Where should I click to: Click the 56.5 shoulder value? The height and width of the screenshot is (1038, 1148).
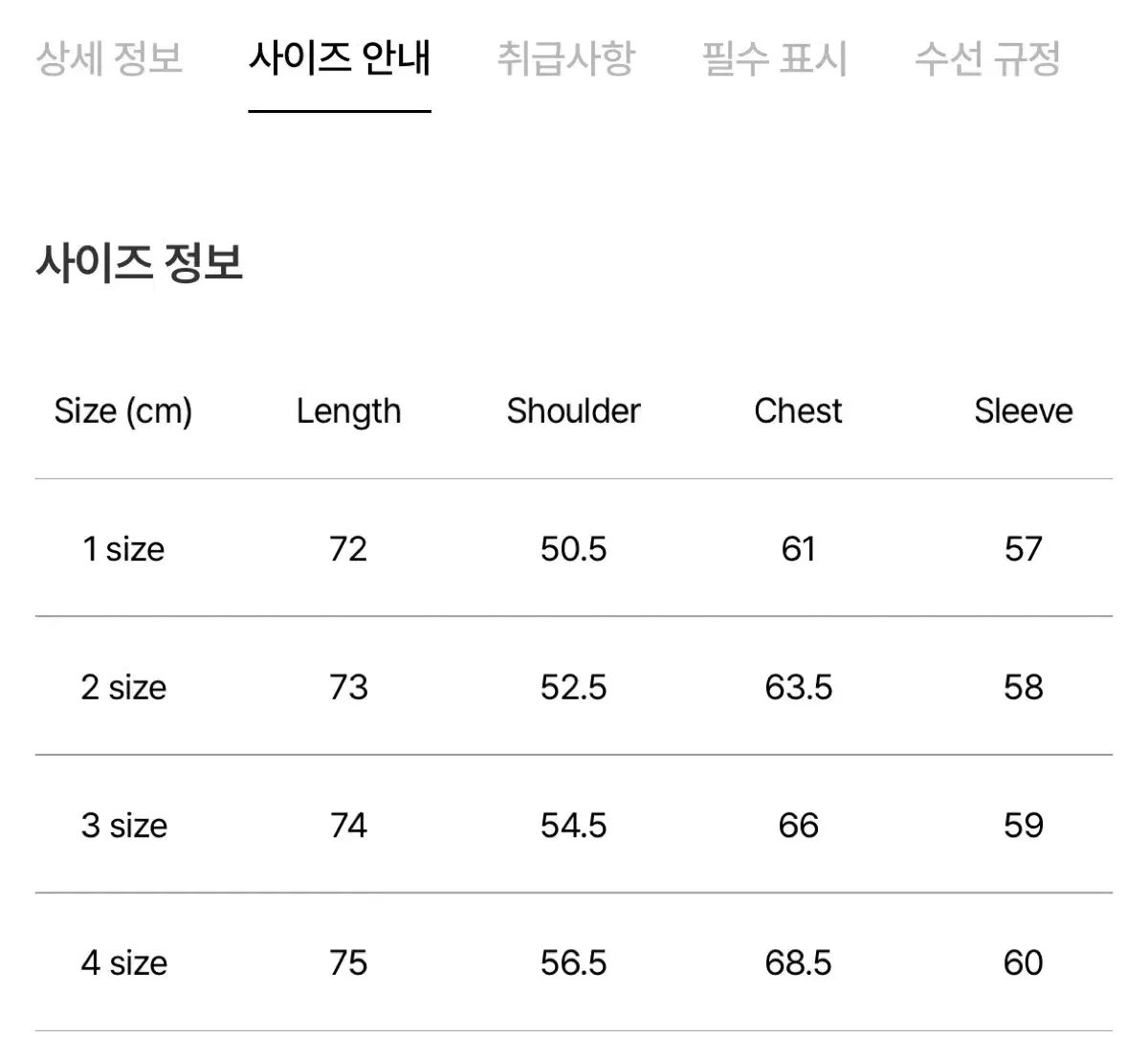tap(573, 962)
